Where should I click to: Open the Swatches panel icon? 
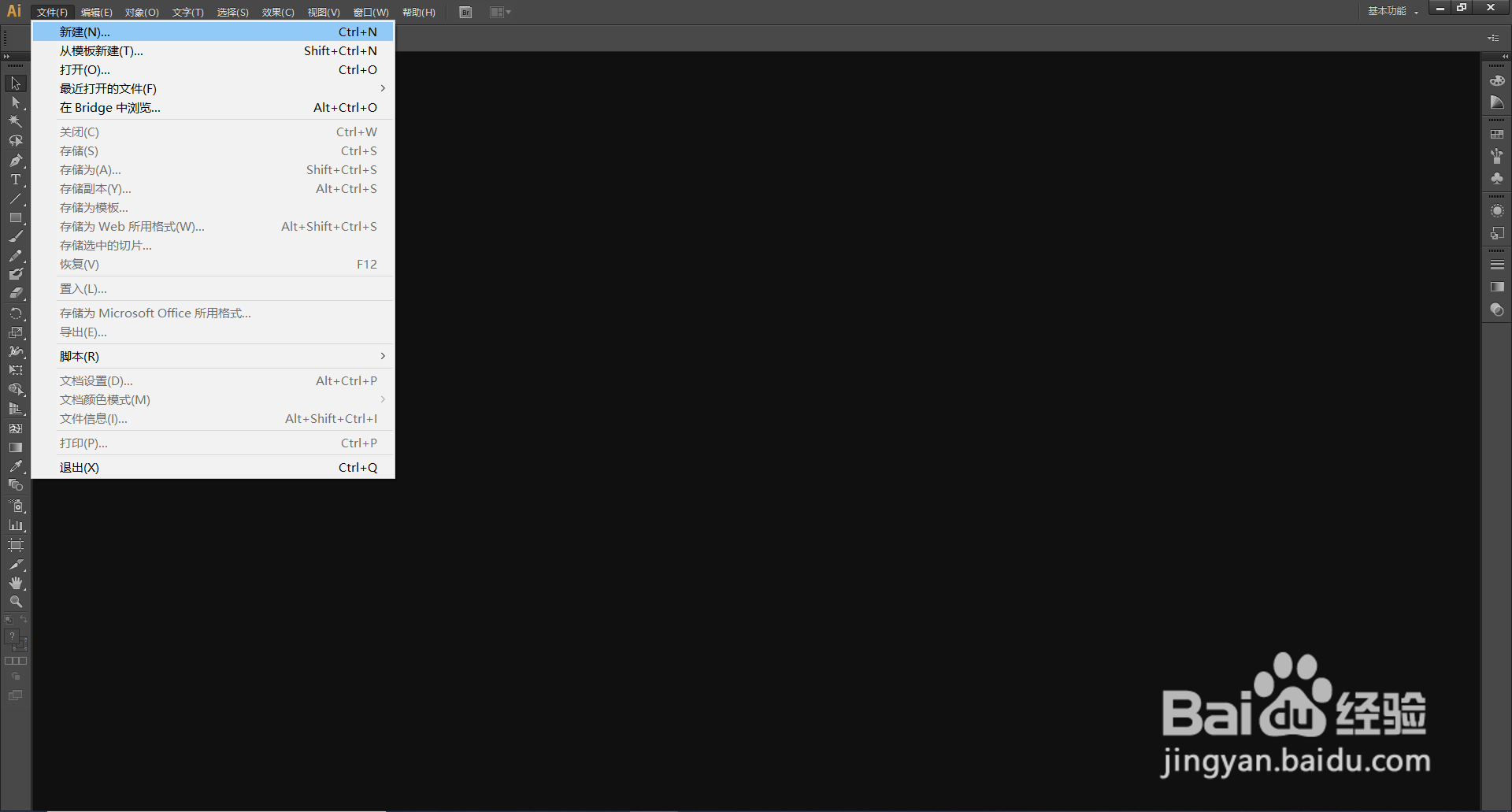[1497, 135]
